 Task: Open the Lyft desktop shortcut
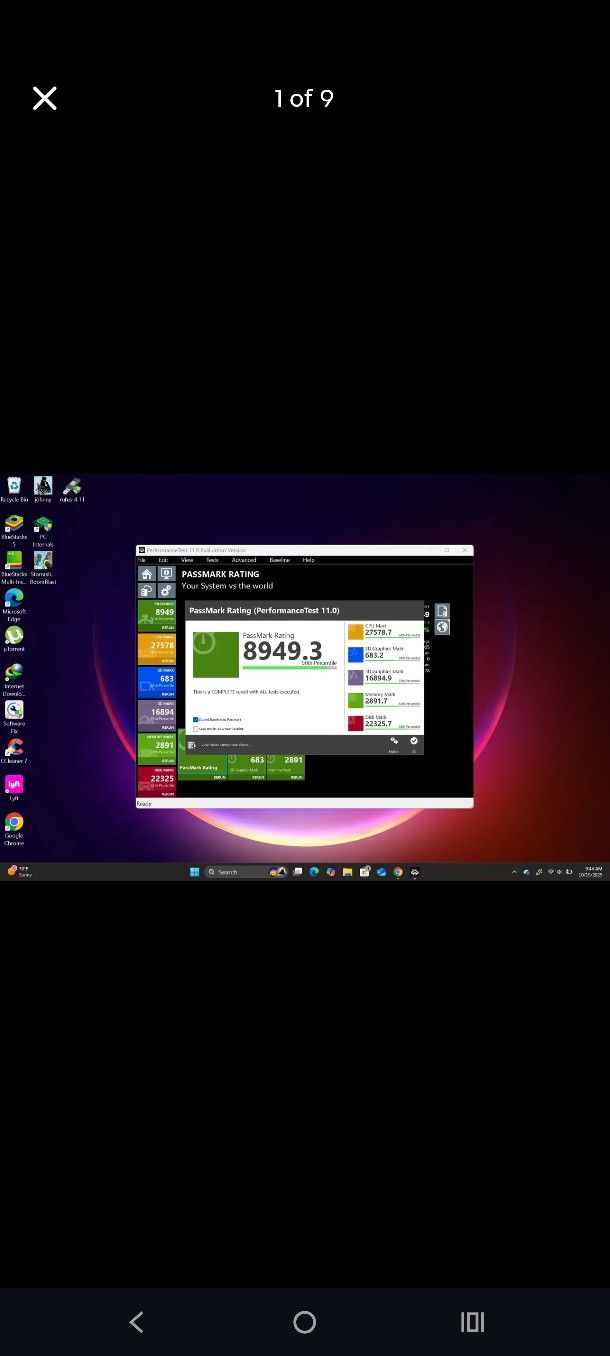(14, 788)
